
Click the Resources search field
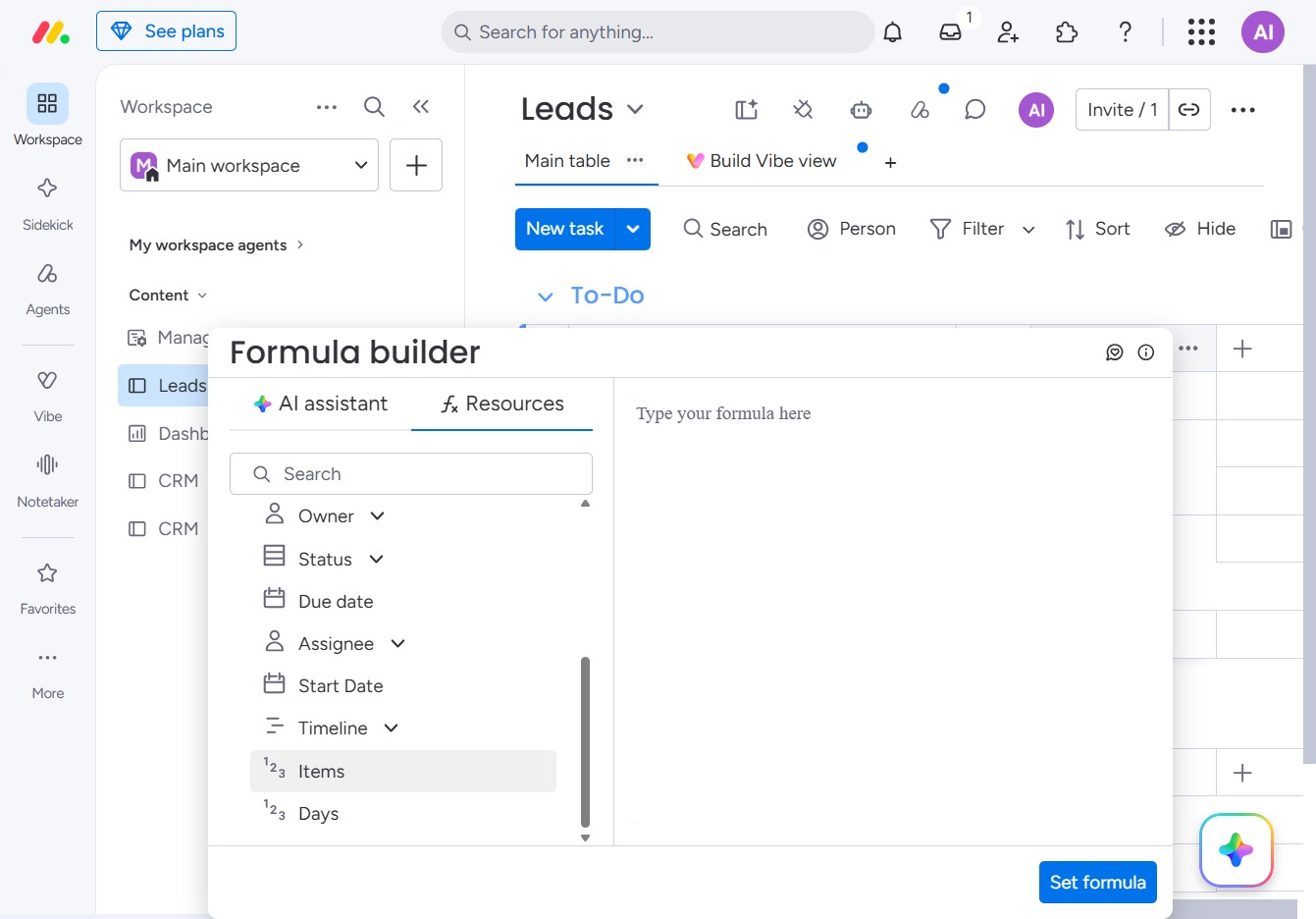[x=411, y=473]
